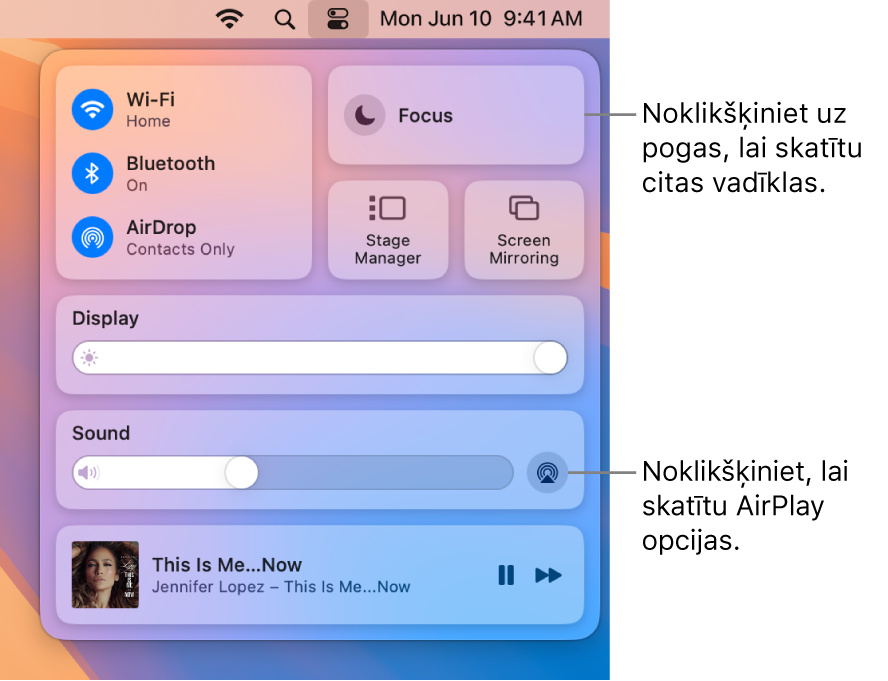Toggle Stage Manager
The height and width of the screenshot is (681, 888).
[x=388, y=230]
